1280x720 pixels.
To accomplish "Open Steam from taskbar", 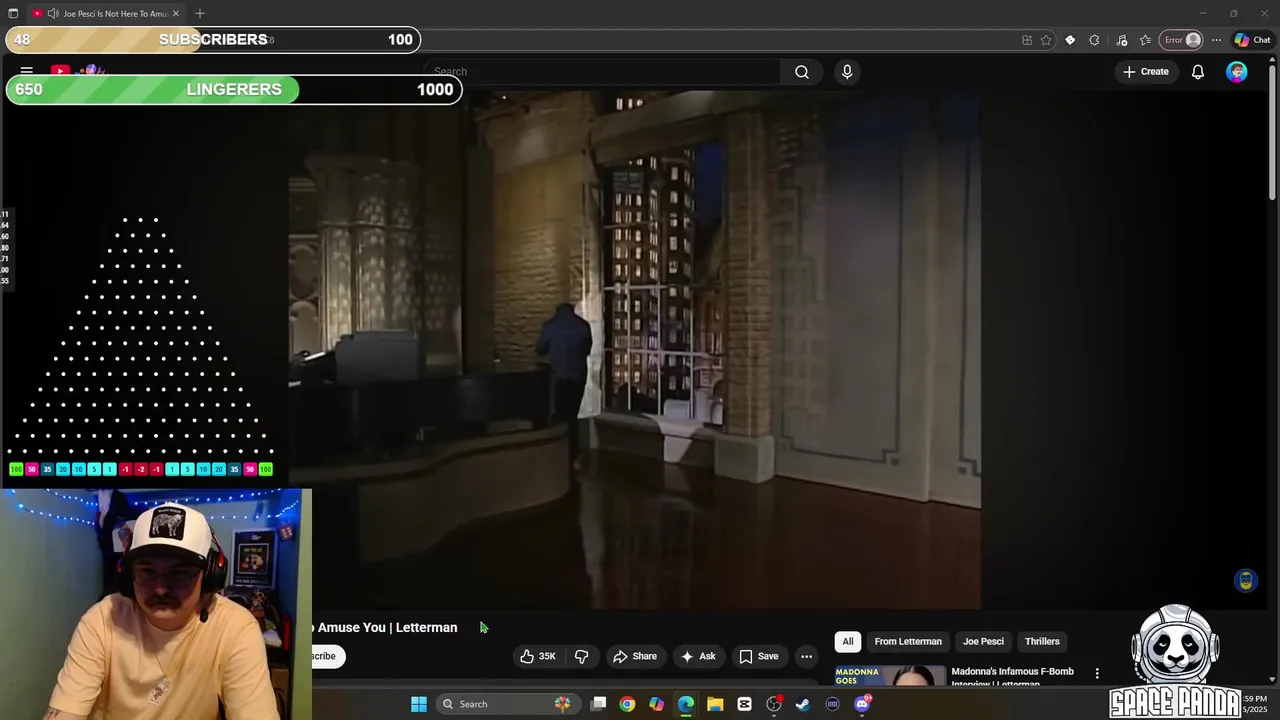I will [803, 704].
